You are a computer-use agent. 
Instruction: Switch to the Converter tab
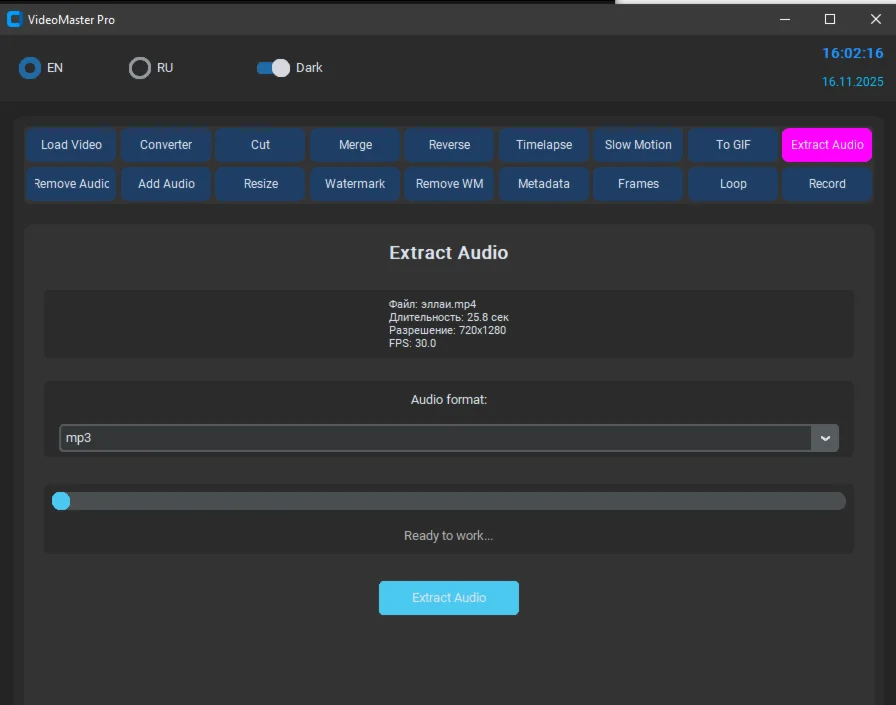tap(166, 145)
